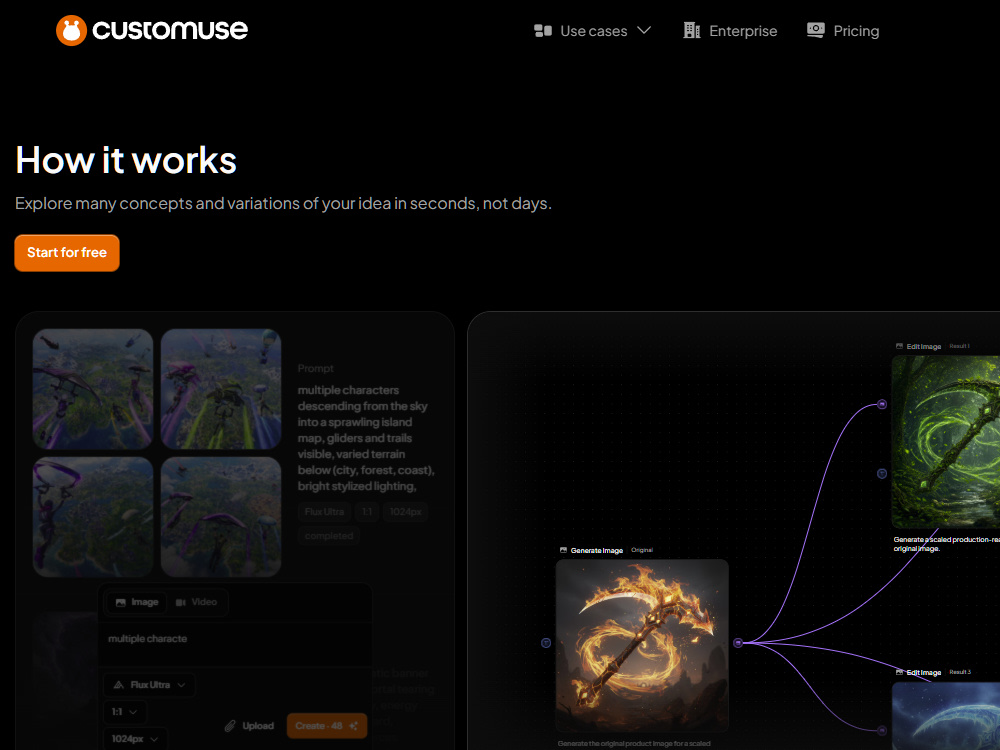The height and width of the screenshot is (750, 1000).
Task: Click the Use cases grid icon
Action: (543, 31)
